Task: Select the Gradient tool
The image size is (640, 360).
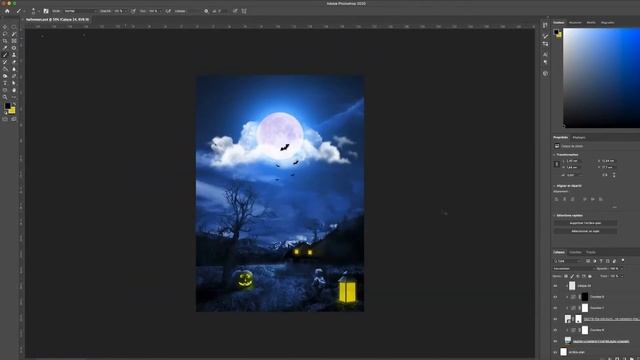Action: (5, 69)
